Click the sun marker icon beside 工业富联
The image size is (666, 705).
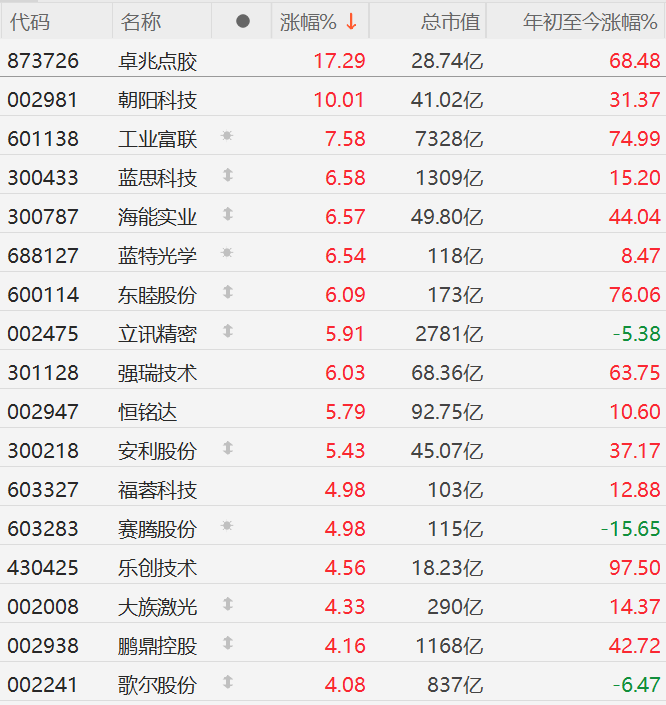click(x=227, y=135)
